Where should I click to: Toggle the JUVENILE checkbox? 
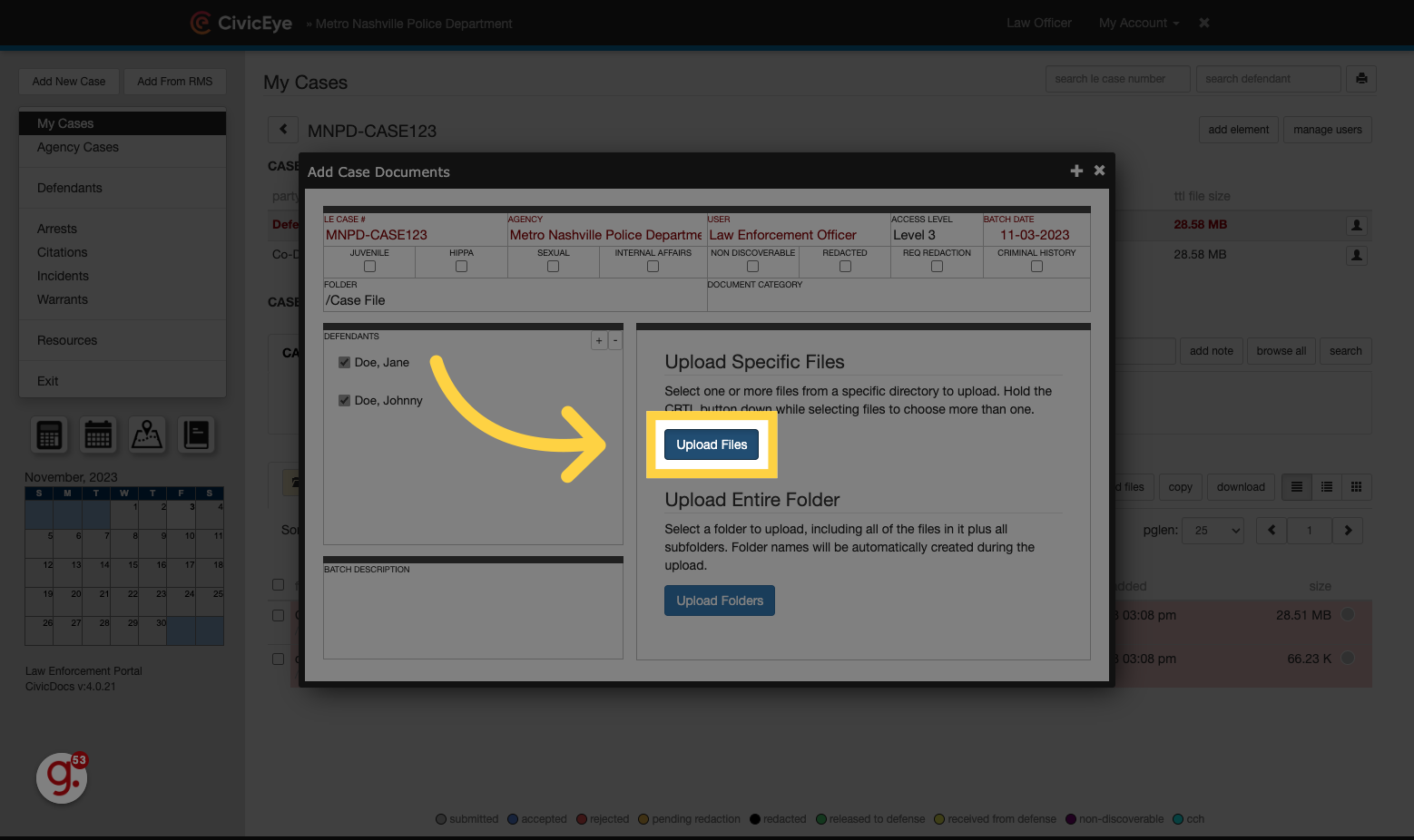(x=369, y=267)
